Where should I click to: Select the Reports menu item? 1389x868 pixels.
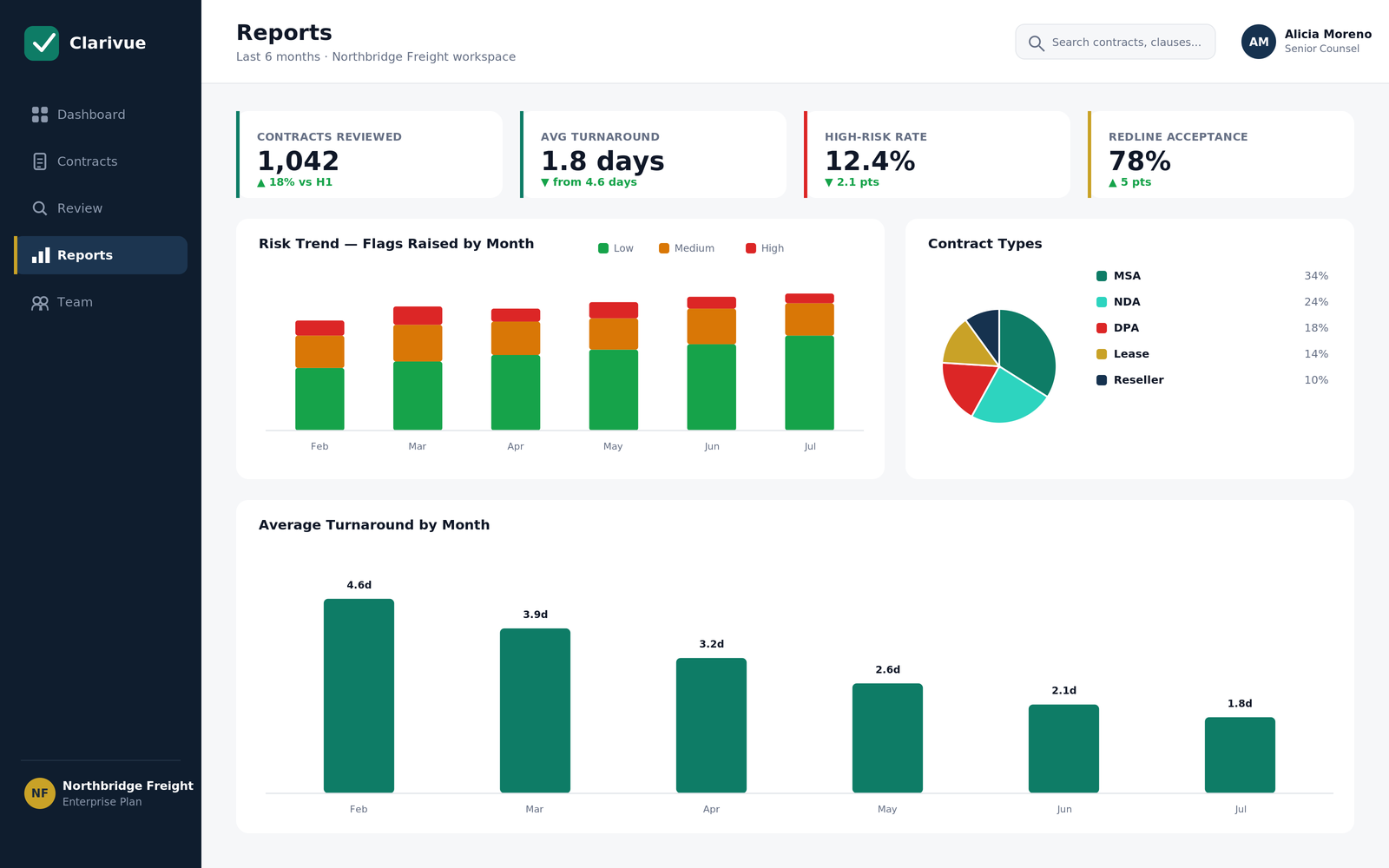coord(101,255)
